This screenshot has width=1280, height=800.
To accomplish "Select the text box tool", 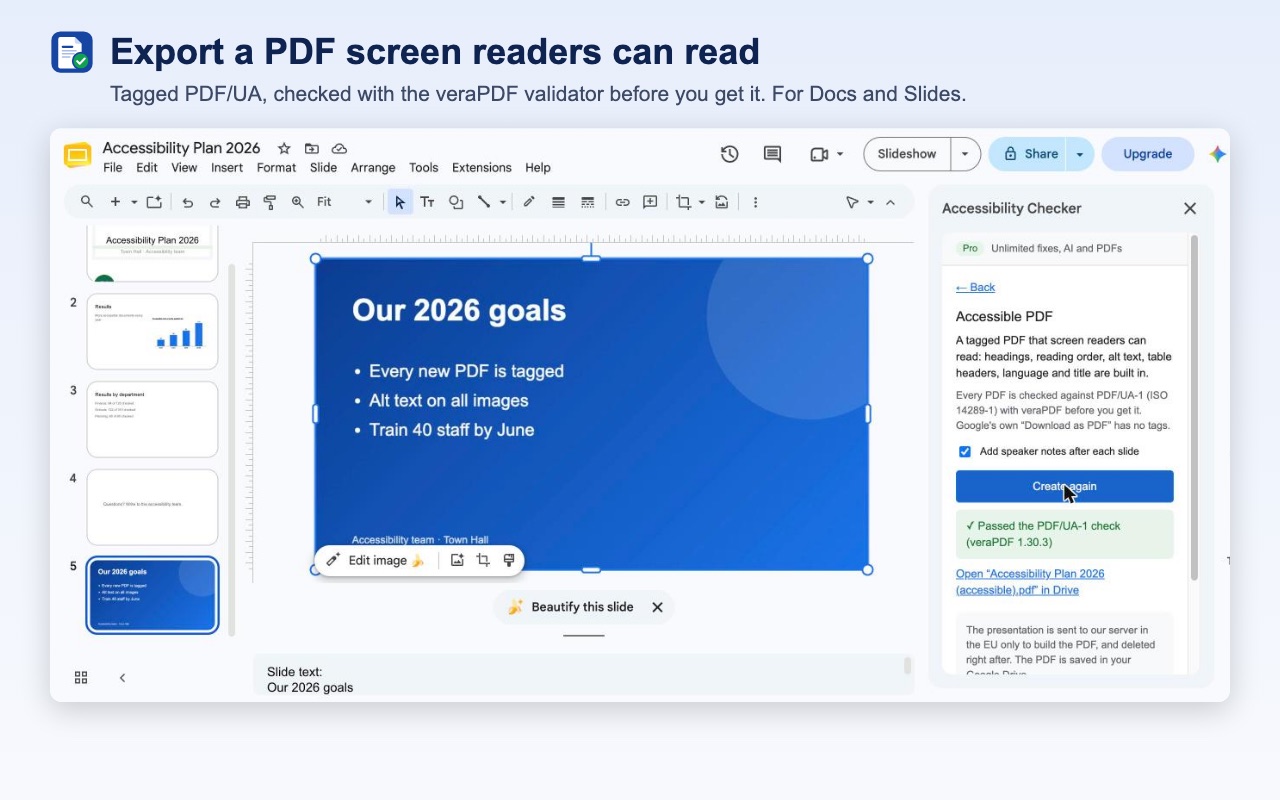I will 427,202.
